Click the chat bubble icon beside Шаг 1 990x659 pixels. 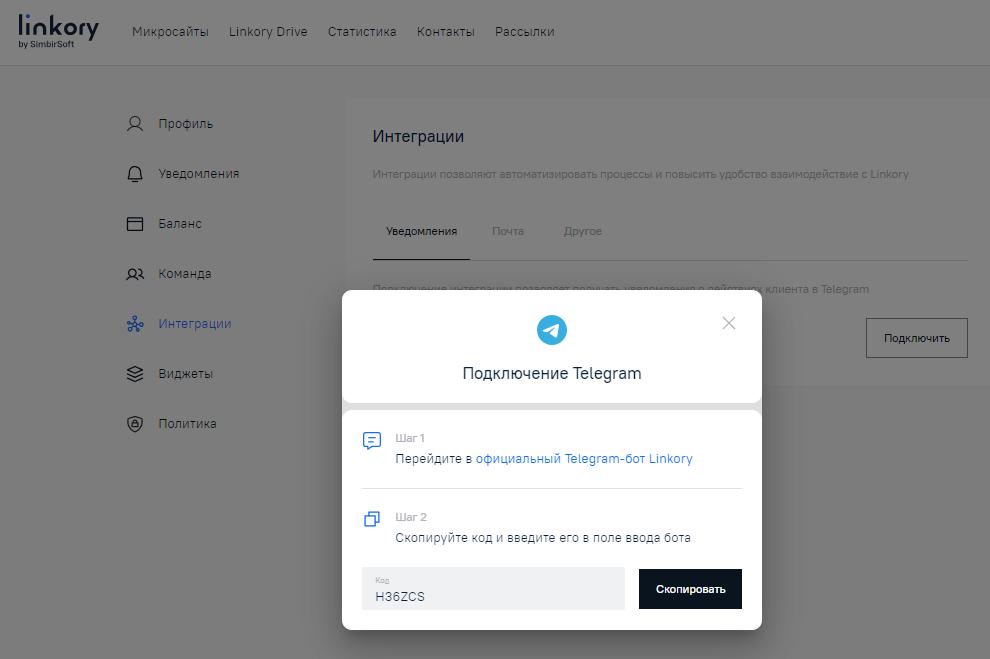click(x=374, y=440)
